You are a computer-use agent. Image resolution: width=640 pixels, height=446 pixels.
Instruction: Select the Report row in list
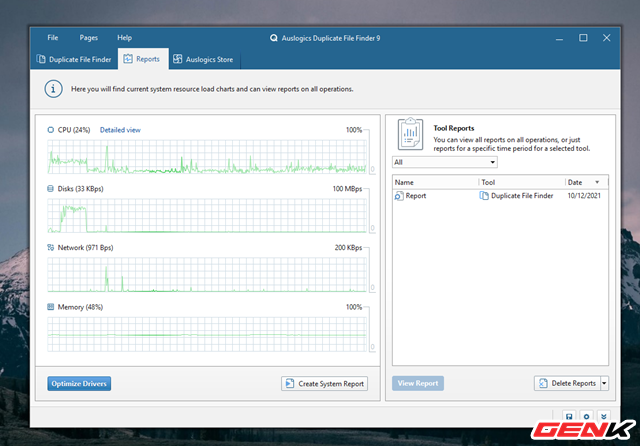coord(500,196)
